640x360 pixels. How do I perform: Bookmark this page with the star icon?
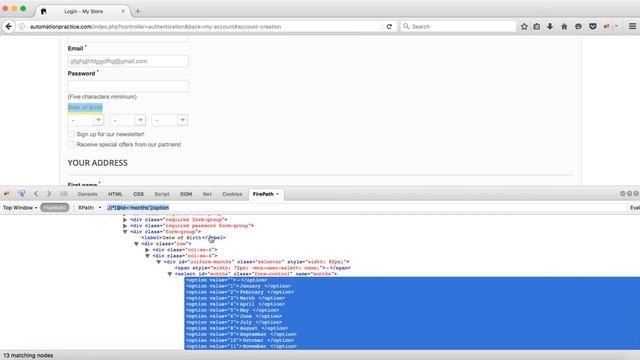click(x=524, y=27)
